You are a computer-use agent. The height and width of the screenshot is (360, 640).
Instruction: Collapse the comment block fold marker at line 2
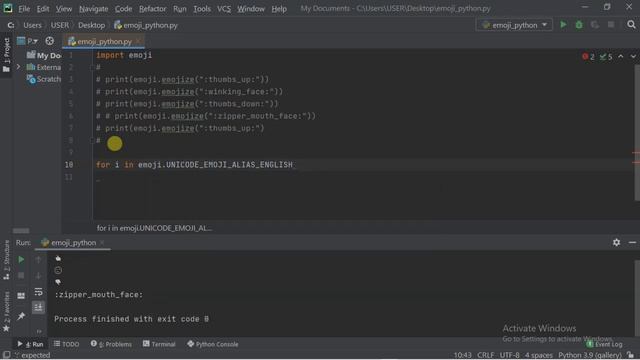(93, 67)
